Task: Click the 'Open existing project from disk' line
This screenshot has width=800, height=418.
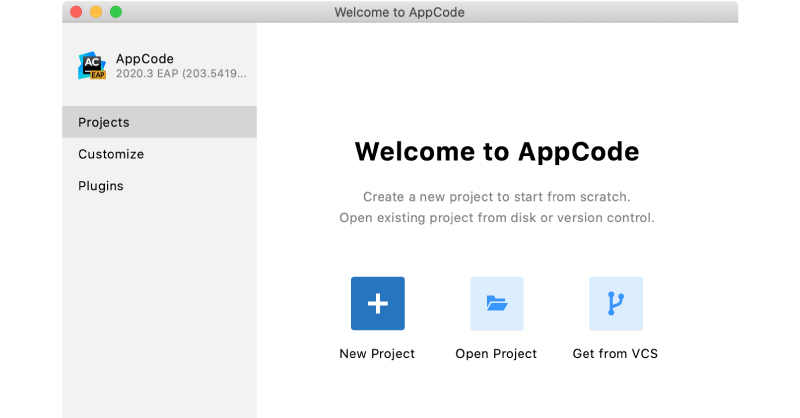Action: 497,218
